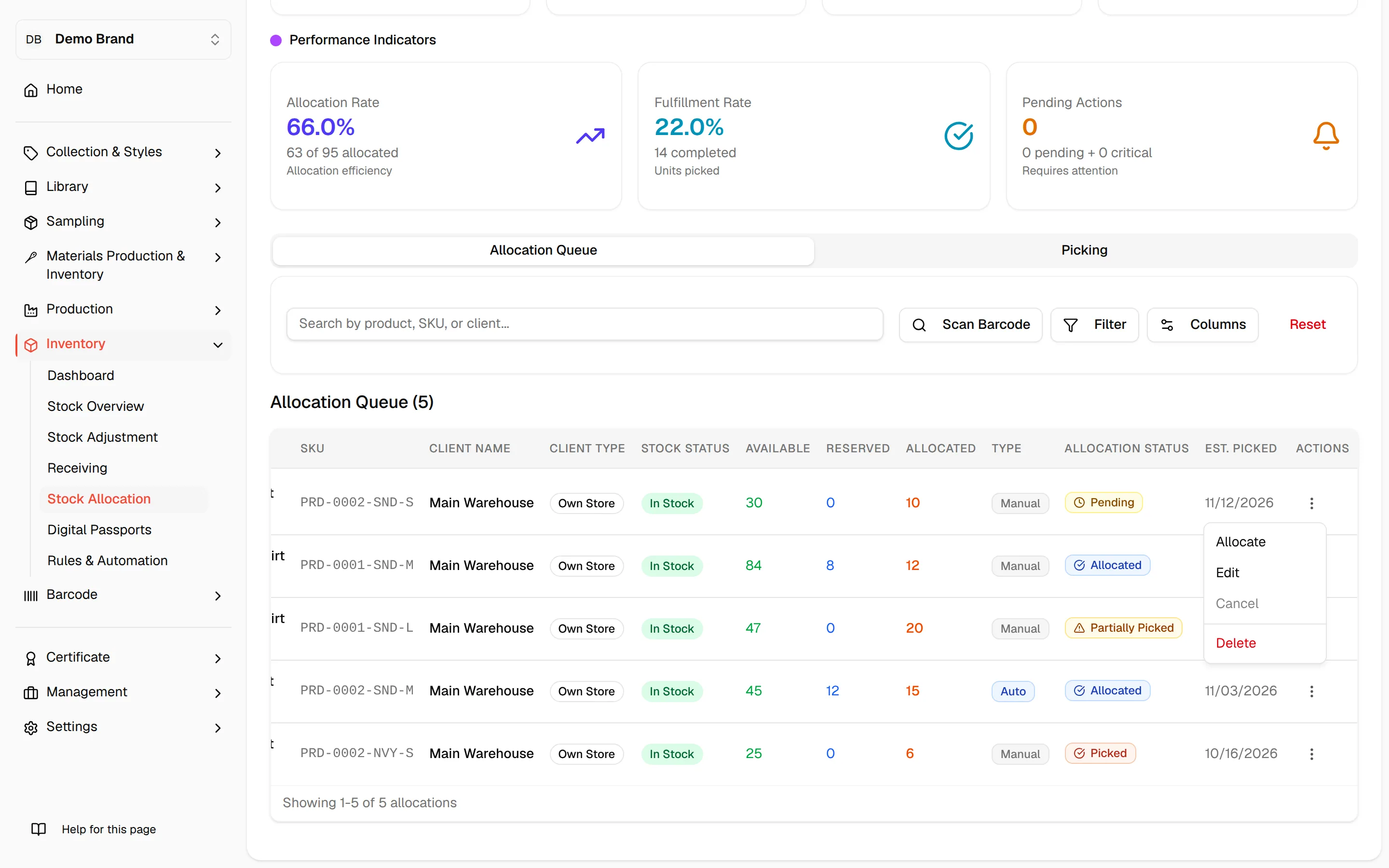This screenshot has height=868, width=1389.
Task: Expand the Barcode section chevron
Action: point(218,596)
